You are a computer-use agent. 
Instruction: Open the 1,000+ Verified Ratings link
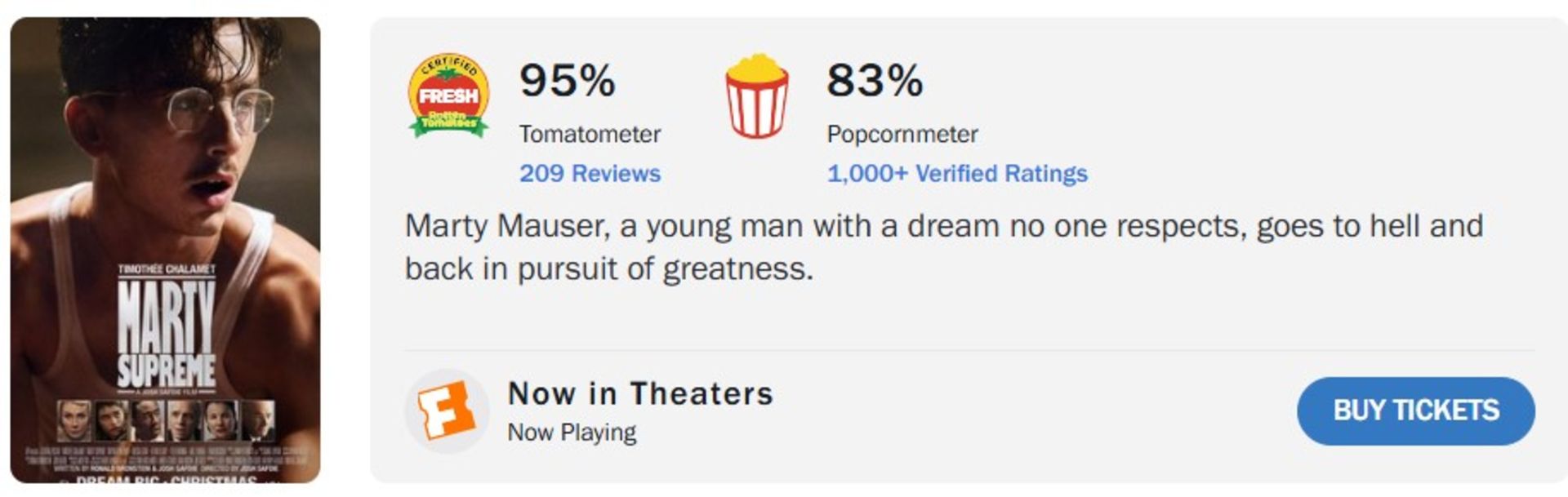coord(956,174)
